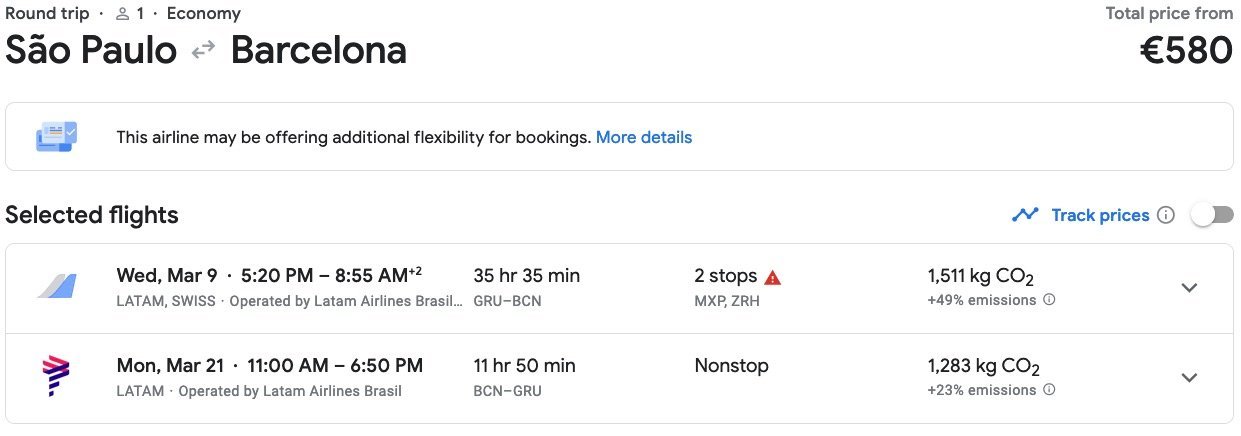Click the São Paulo origin heading
The image size is (1241, 436).
tap(91, 50)
